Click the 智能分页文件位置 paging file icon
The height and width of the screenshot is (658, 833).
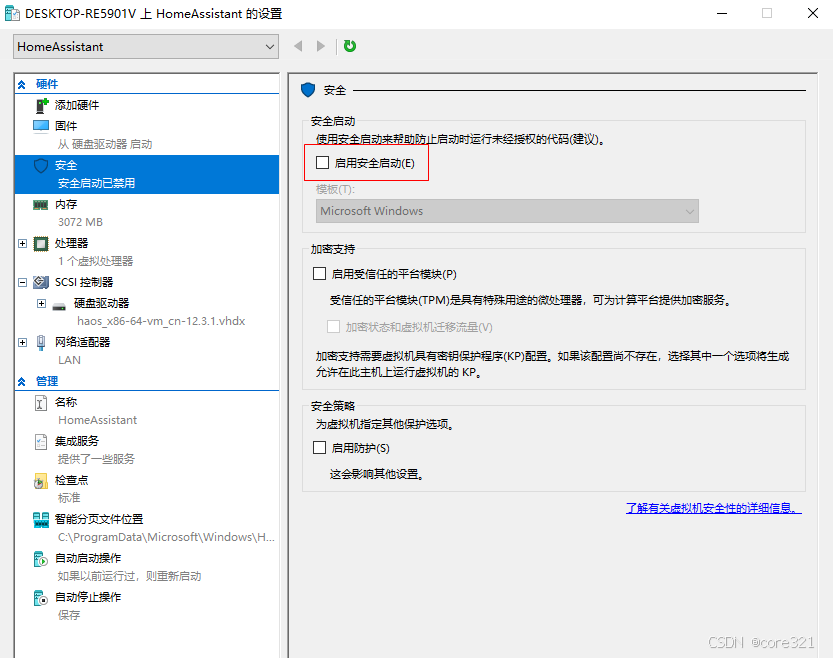(41, 519)
